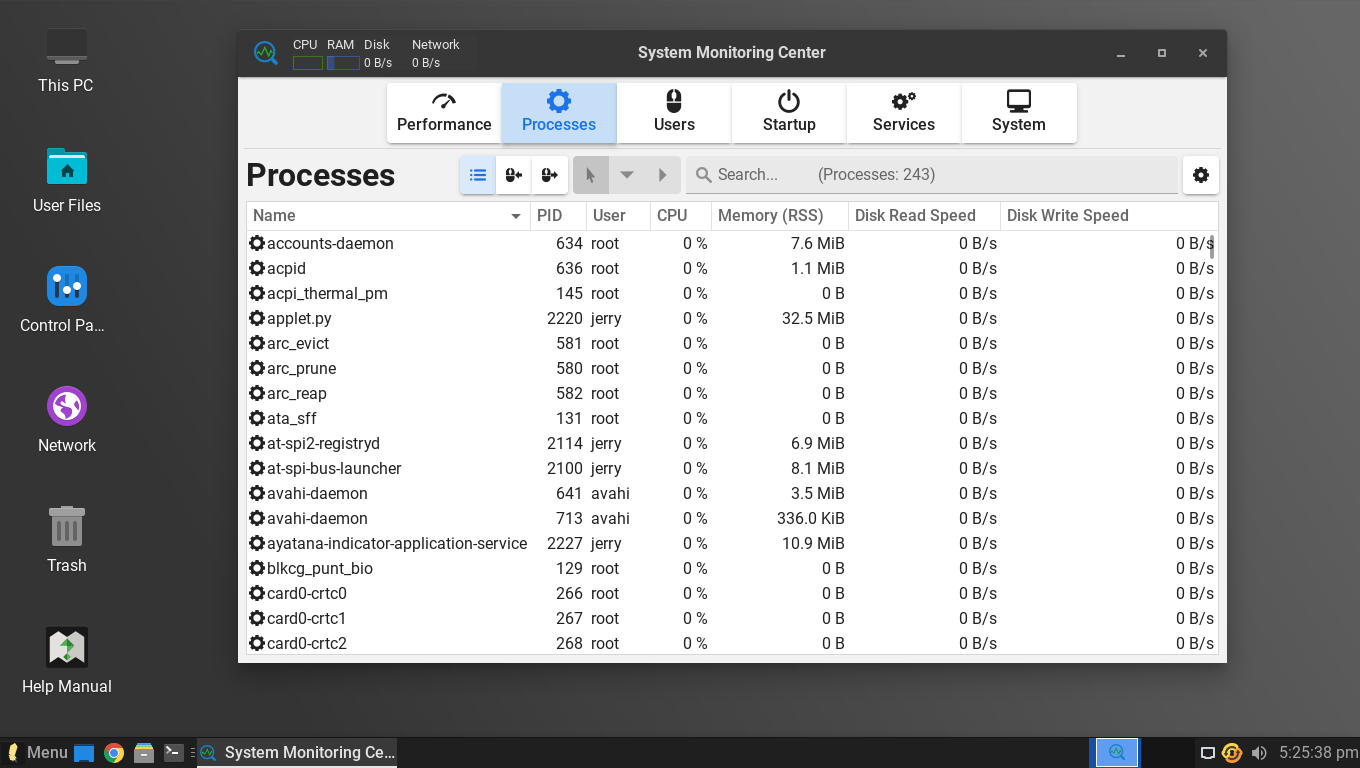The width and height of the screenshot is (1360, 768).
Task: Select the card0-crtc0 process
Action: point(732,593)
